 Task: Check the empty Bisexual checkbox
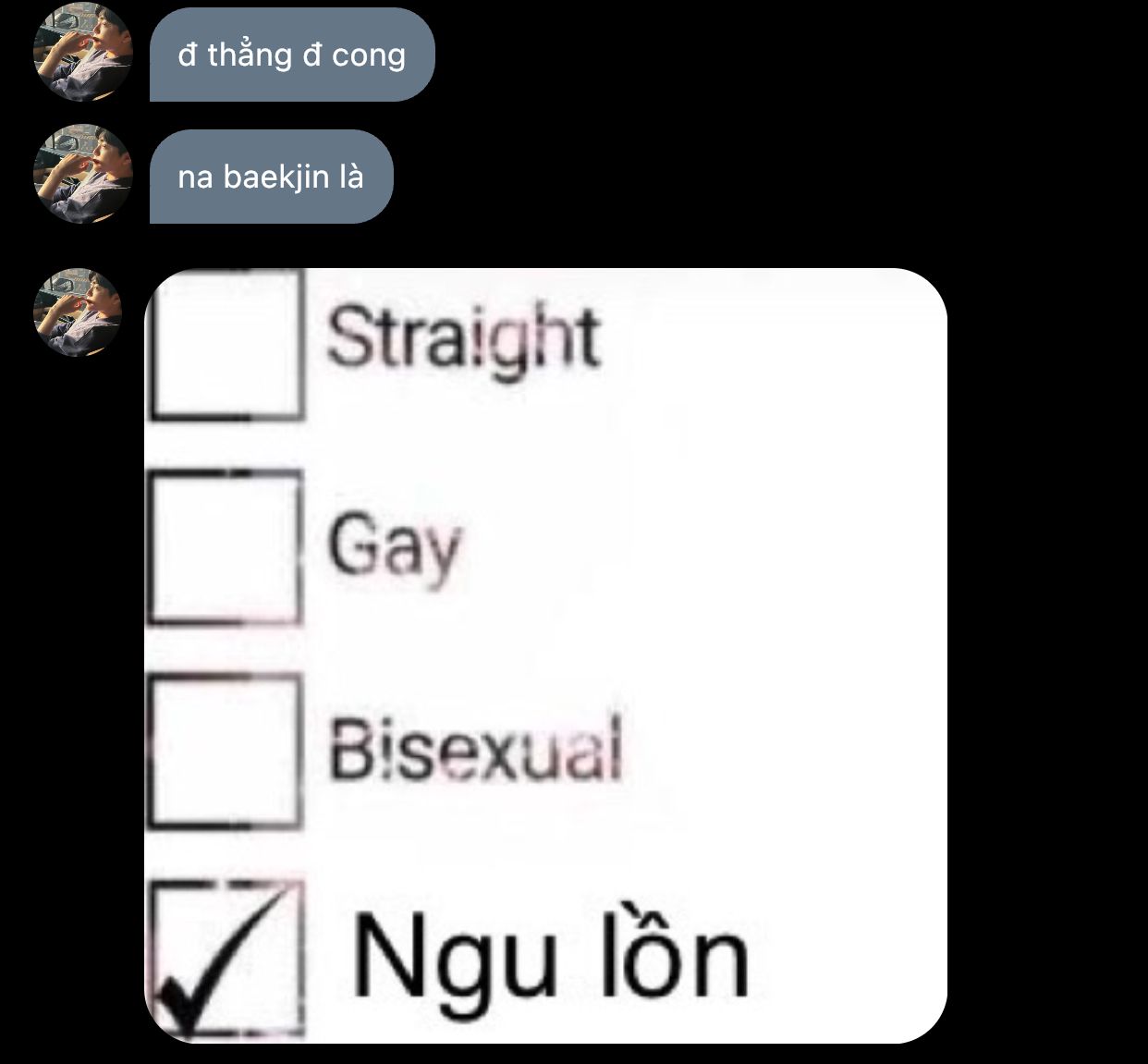tap(226, 751)
